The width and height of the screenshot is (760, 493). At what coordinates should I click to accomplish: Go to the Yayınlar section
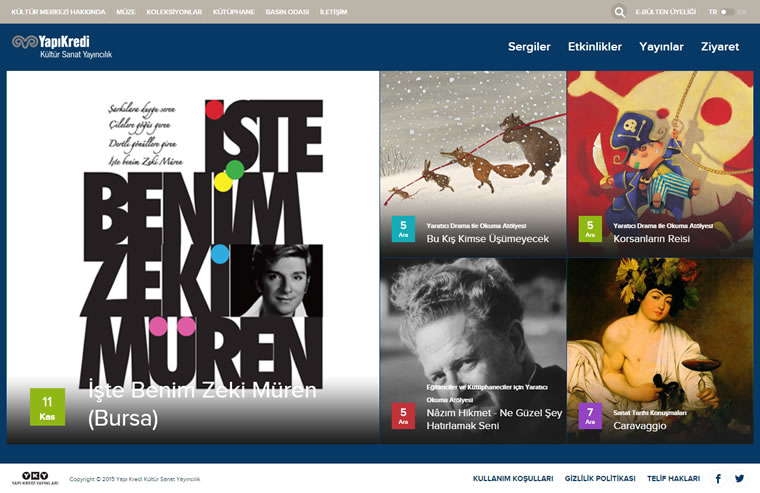pos(661,47)
